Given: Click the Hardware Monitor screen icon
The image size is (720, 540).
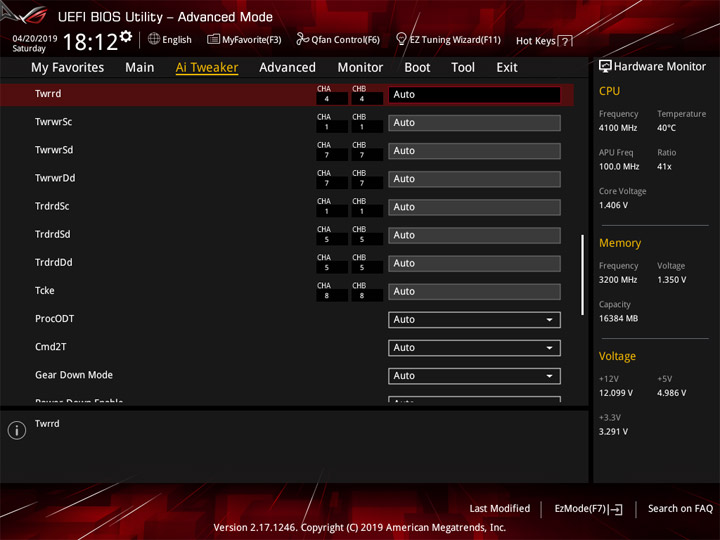Looking at the screenshot, I should coord(605,66).
